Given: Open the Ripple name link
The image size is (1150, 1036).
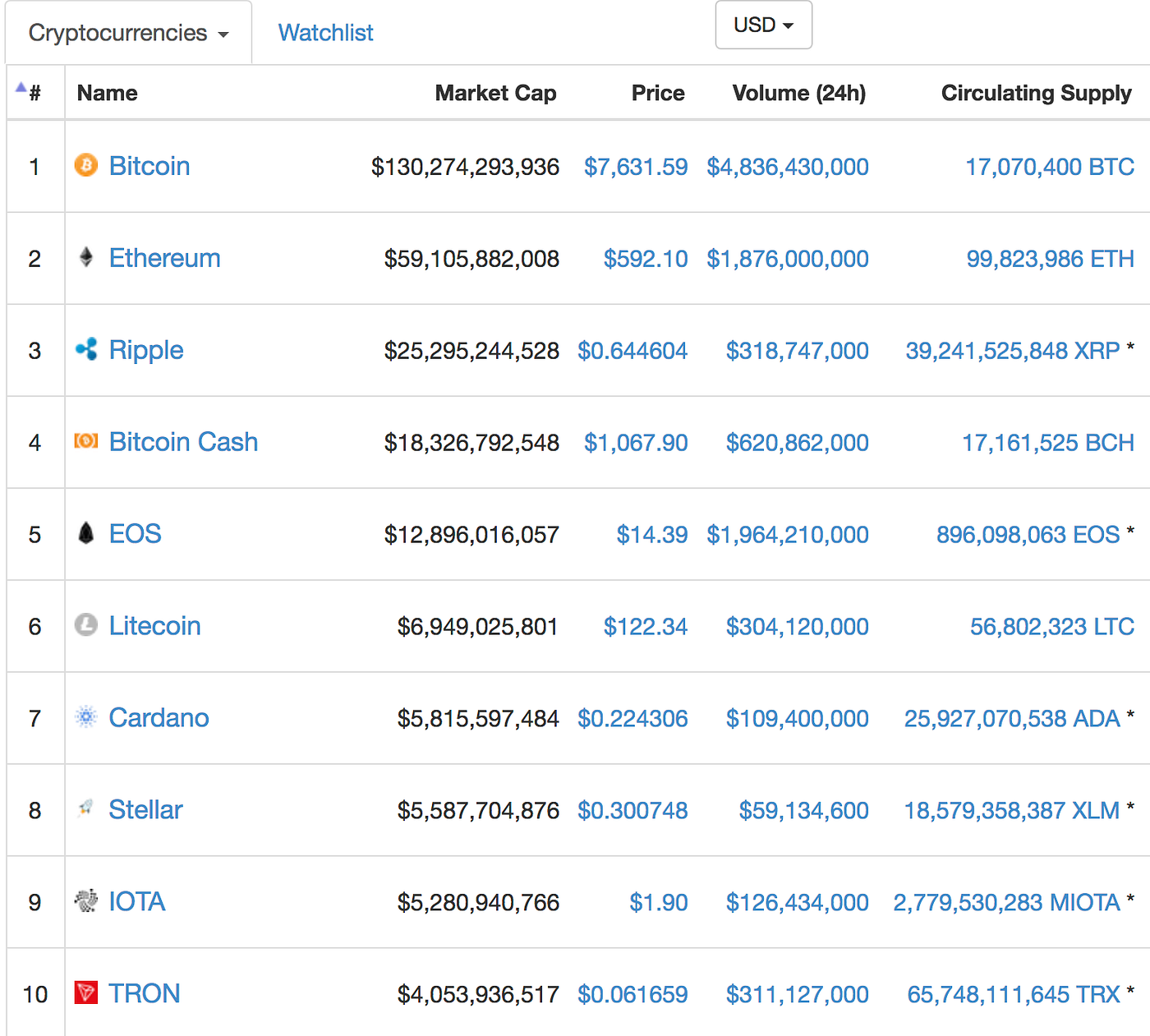Looking at the screenshot, I should pos(146,351).
